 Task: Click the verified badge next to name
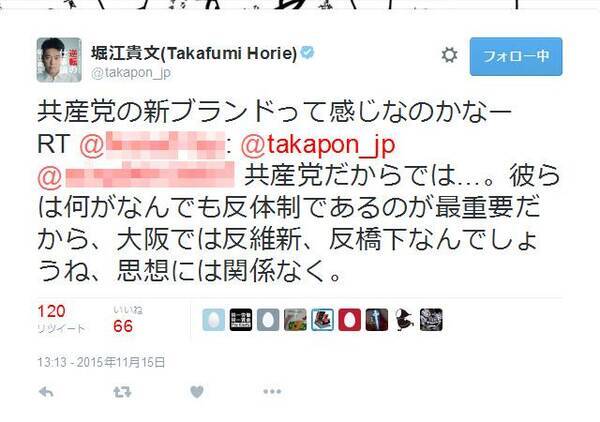click(307, 52)
